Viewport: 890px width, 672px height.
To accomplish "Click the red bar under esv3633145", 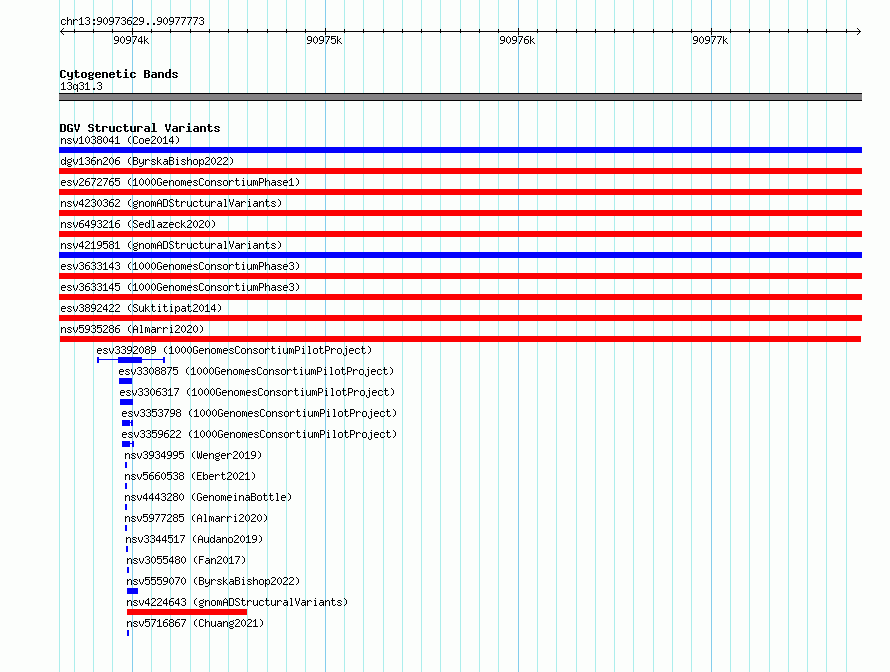I will pyautogui.click(x=460, y=297).
